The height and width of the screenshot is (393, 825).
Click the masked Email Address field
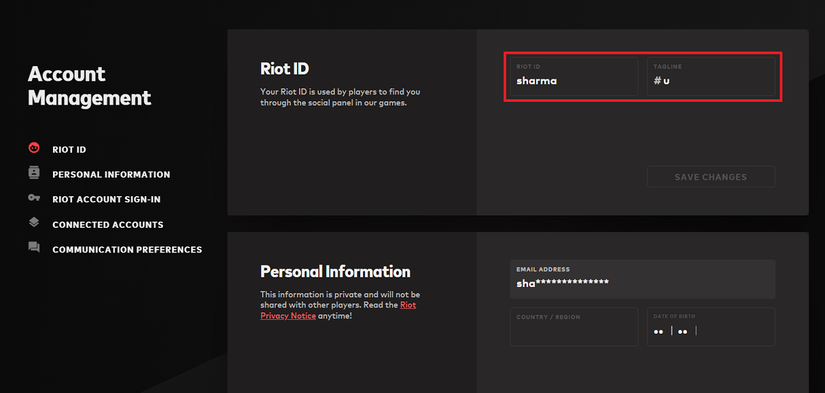[x=642, y=279]
